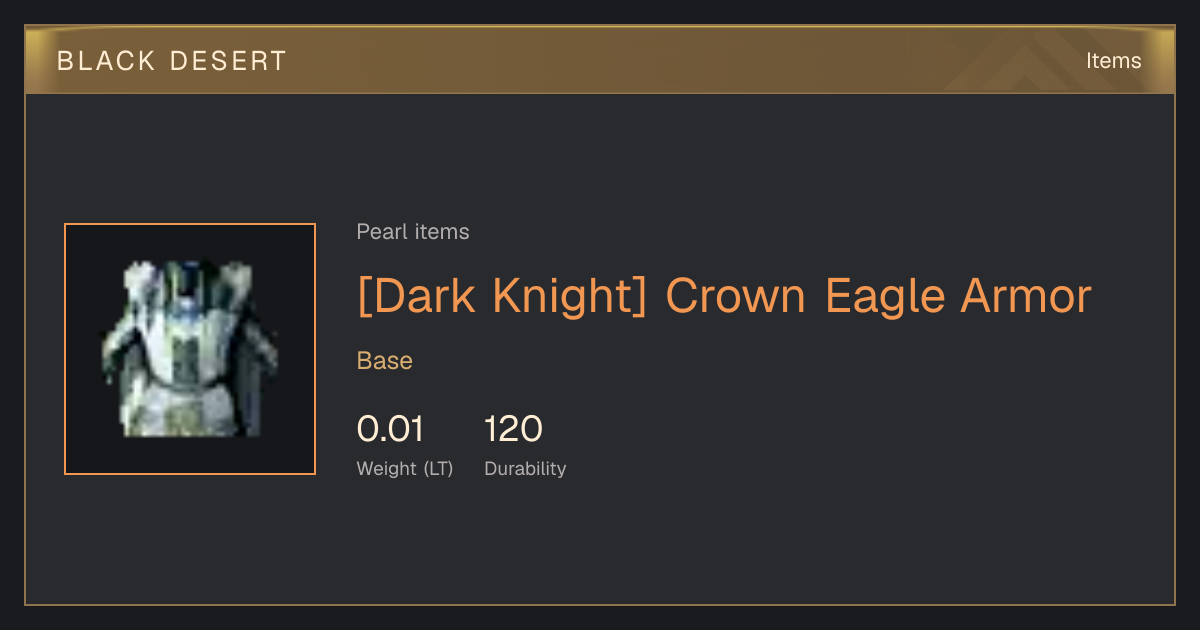
Task: Click the BLACK DESERT header title
Action: click(172, 61)
